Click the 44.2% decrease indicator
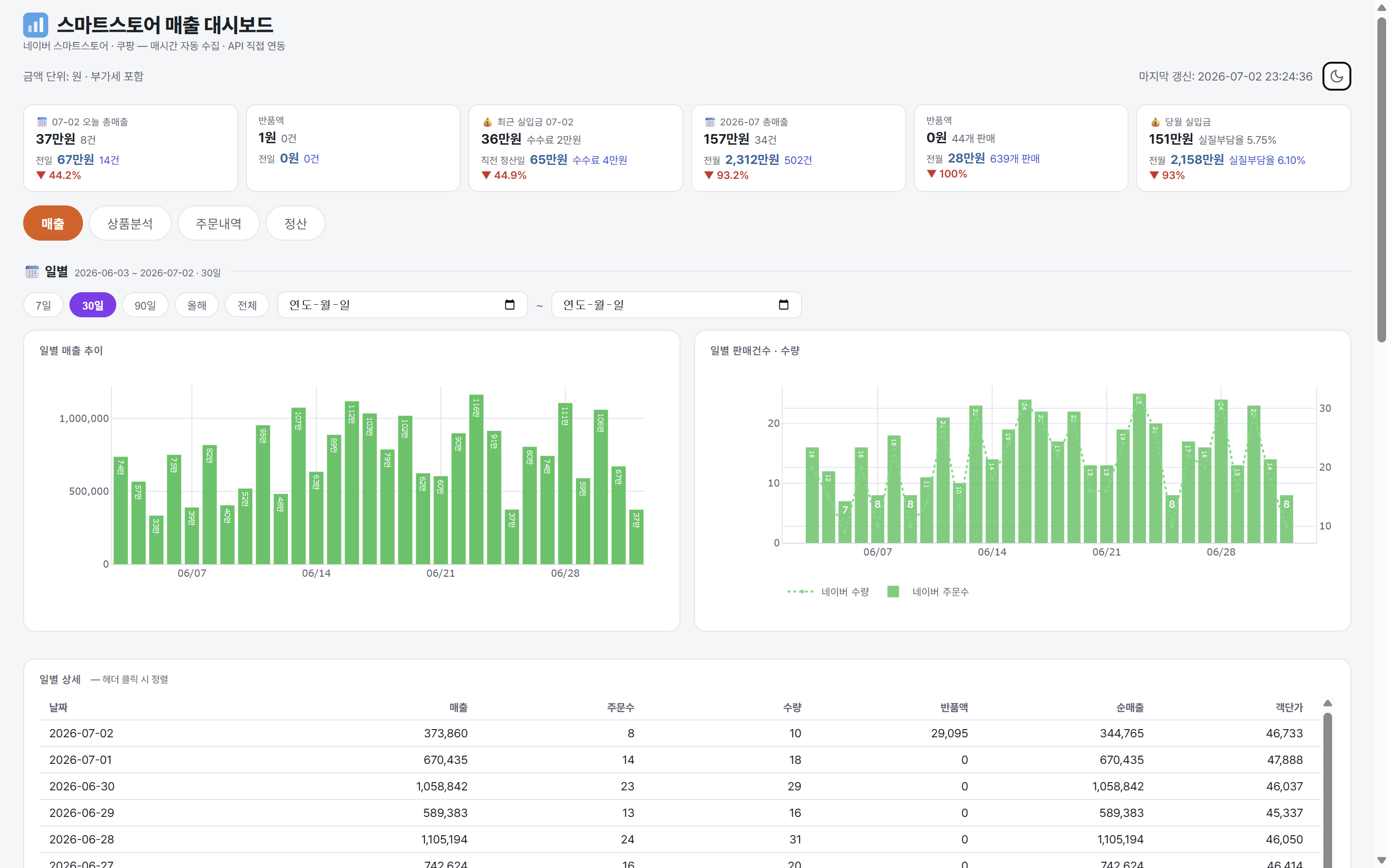Viewport: 1389px width, 868px height. point(58,175)
